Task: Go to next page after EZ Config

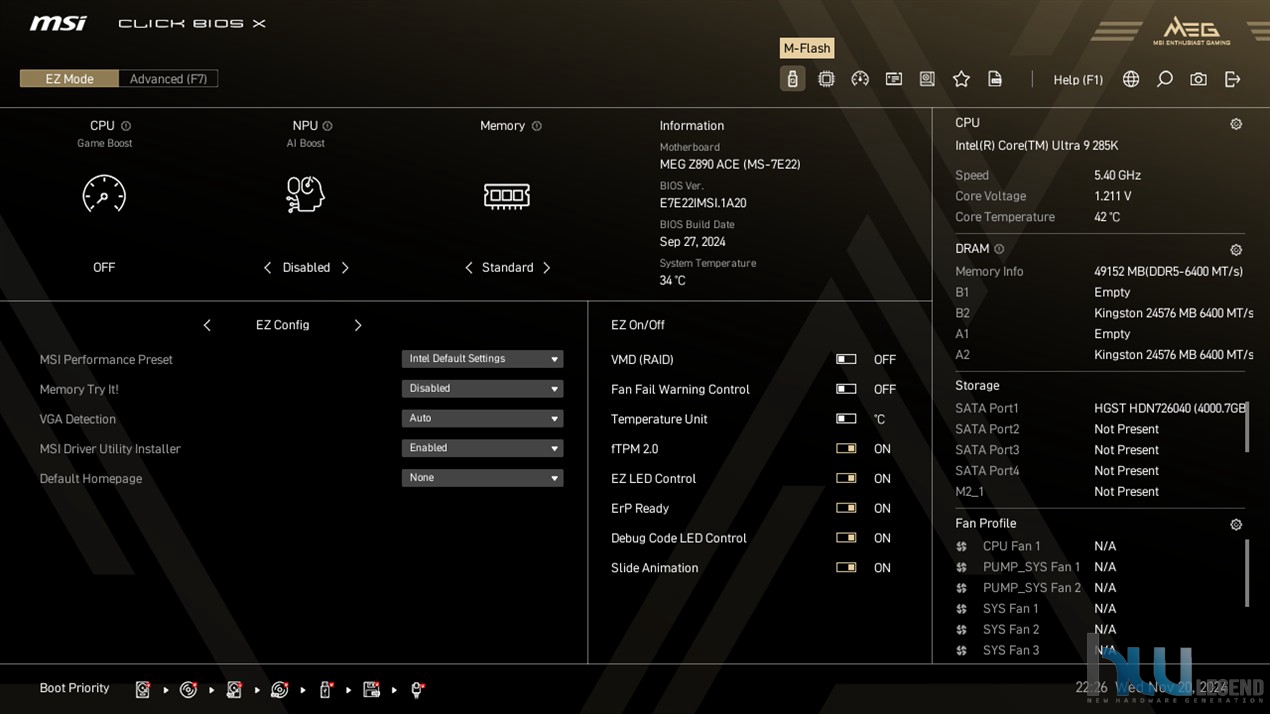Action: click(357, 325)
